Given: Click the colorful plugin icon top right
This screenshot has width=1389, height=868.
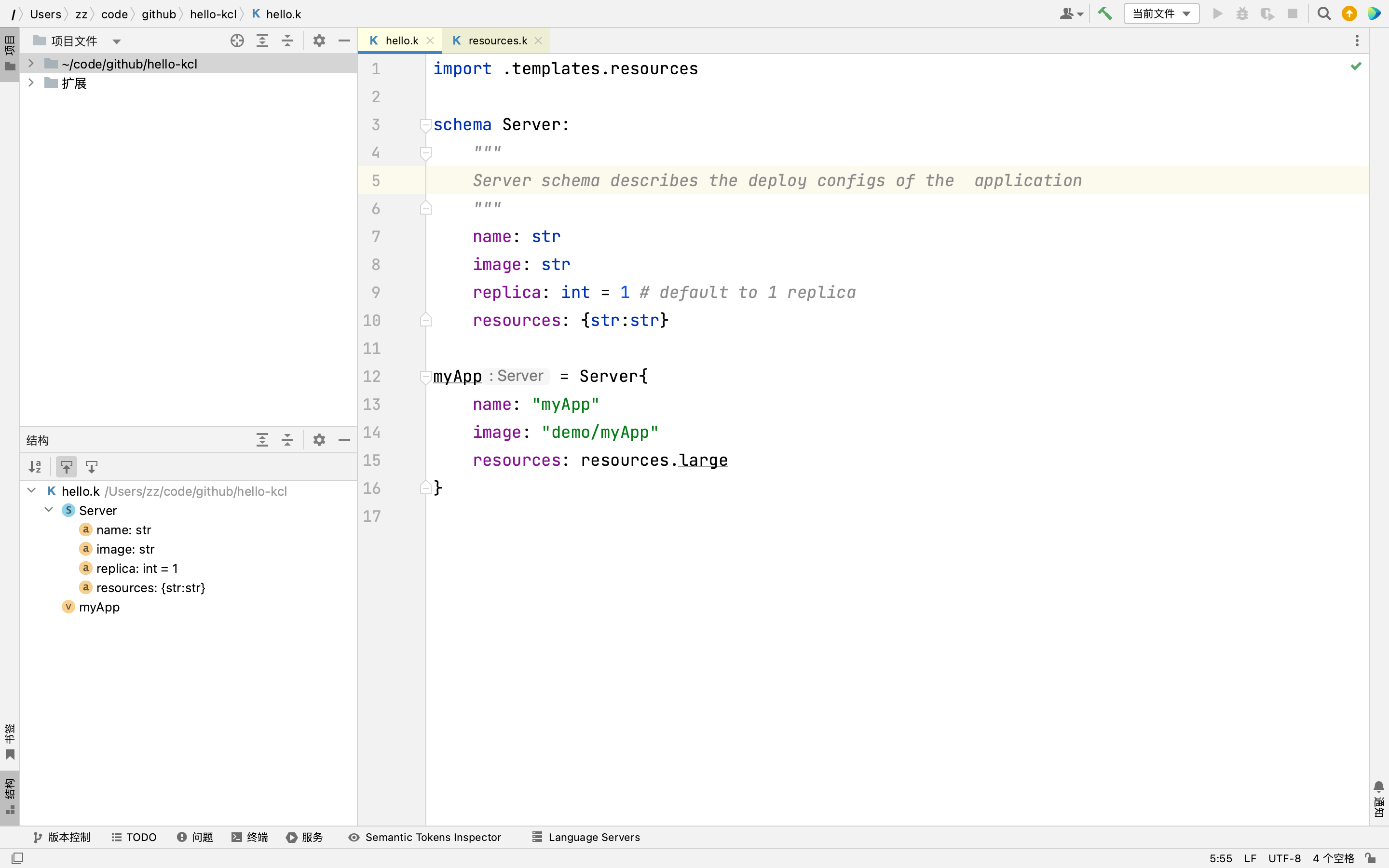Looking at the screenshot, I should pos(1375,13).
